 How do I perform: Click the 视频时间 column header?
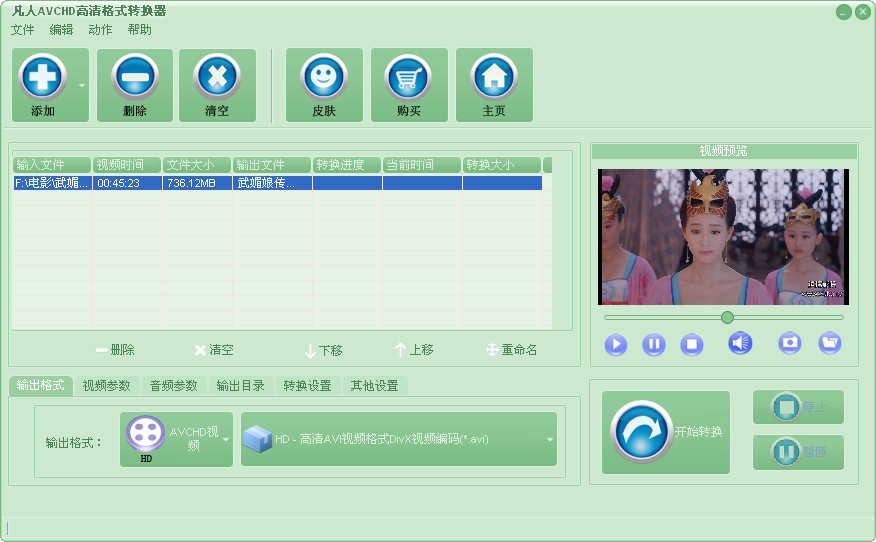point(127,165)
